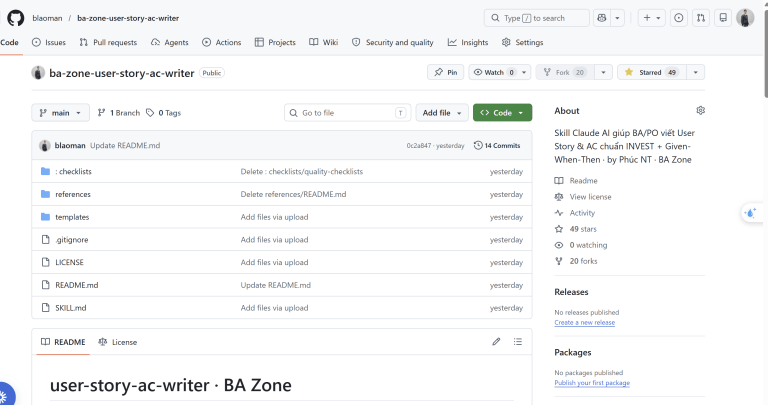
Task: Click the blaoman owner breadcrumb link
Action: coord(47,18)
